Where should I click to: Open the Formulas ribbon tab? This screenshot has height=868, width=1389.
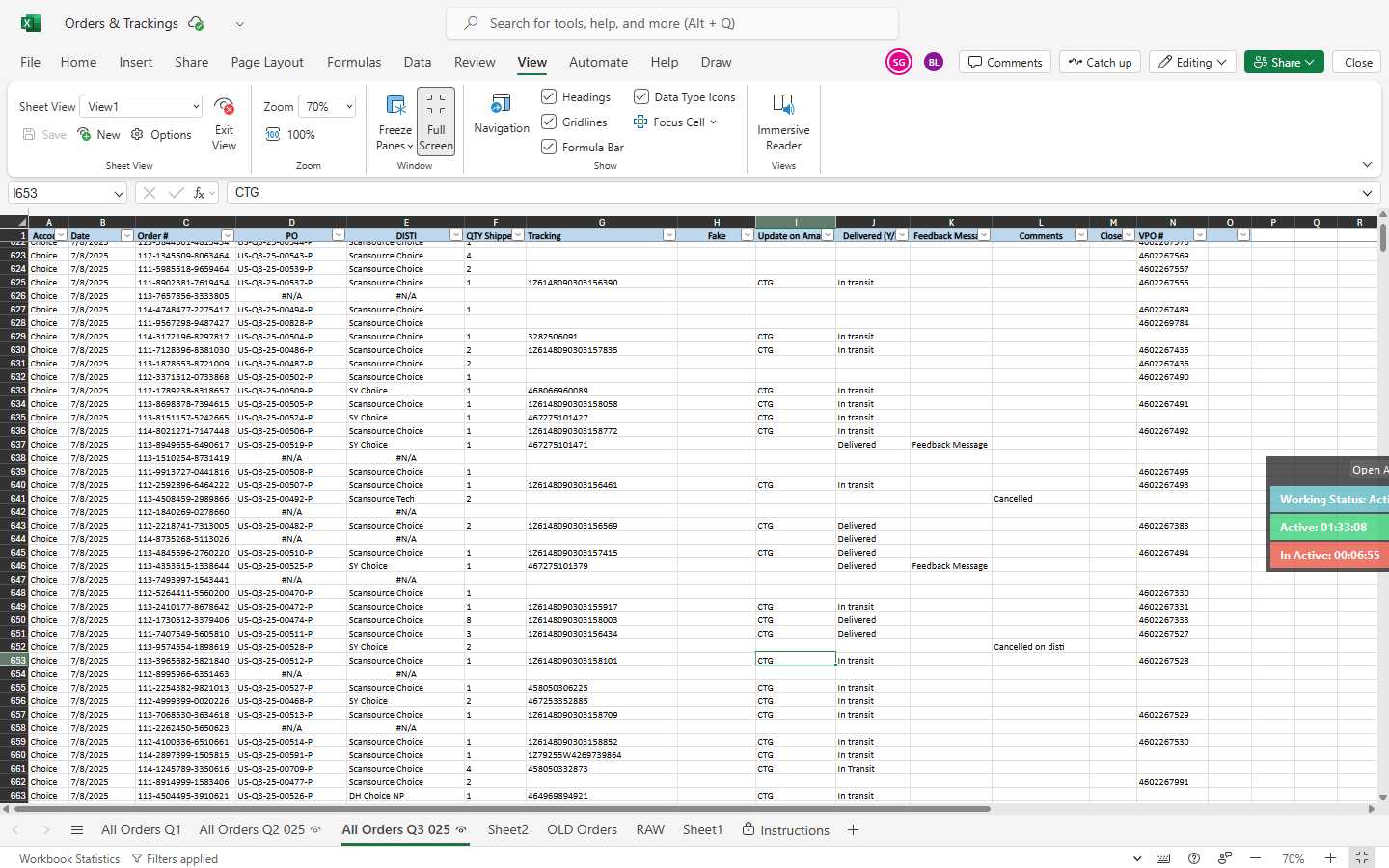click(354, 62)
